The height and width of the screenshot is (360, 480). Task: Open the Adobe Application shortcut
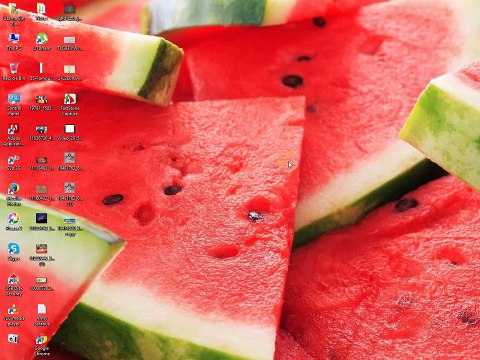pyautogui.click(x=14, y=135)
